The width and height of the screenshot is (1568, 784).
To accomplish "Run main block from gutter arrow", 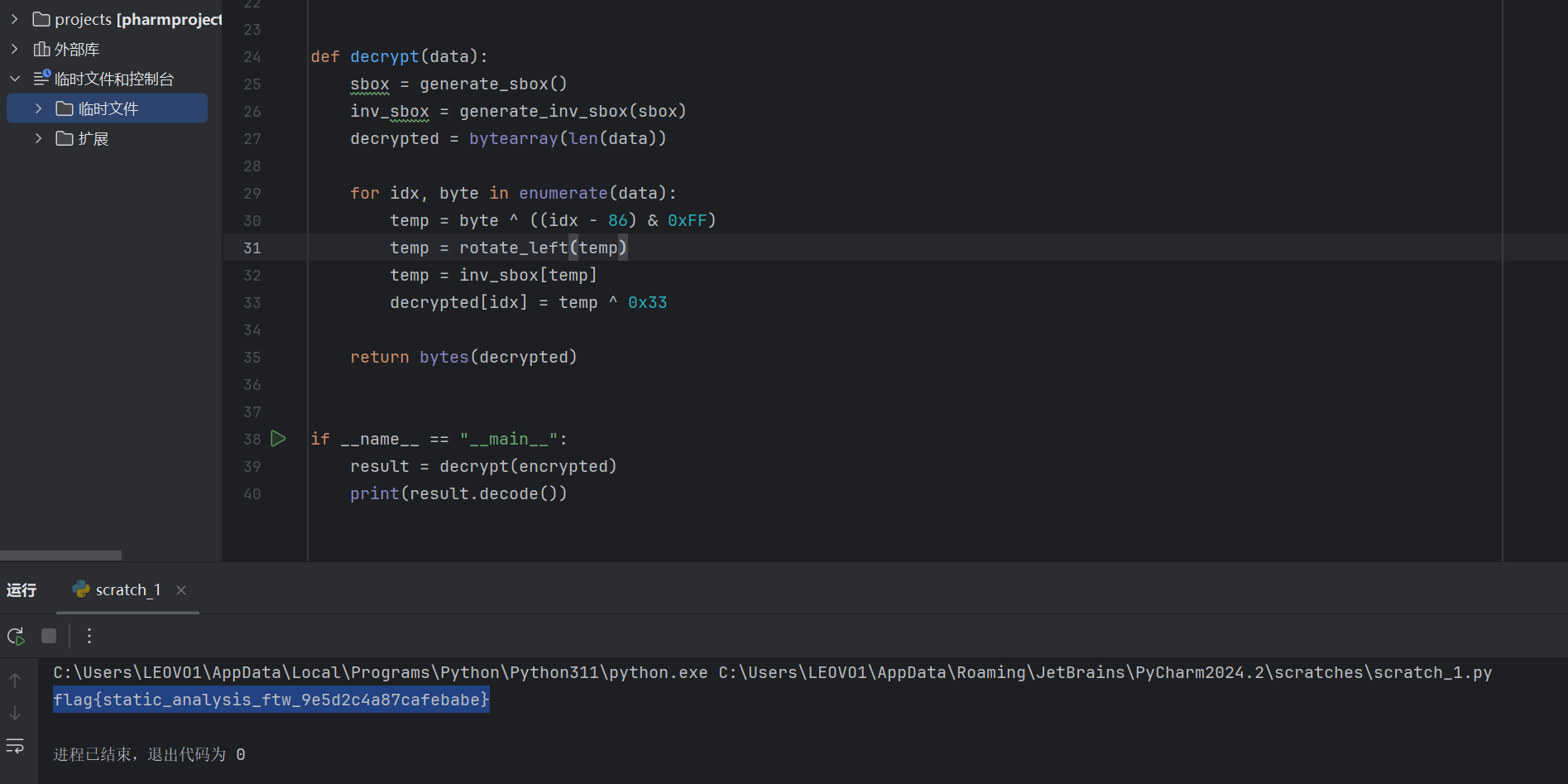I will tap(279, 439).
